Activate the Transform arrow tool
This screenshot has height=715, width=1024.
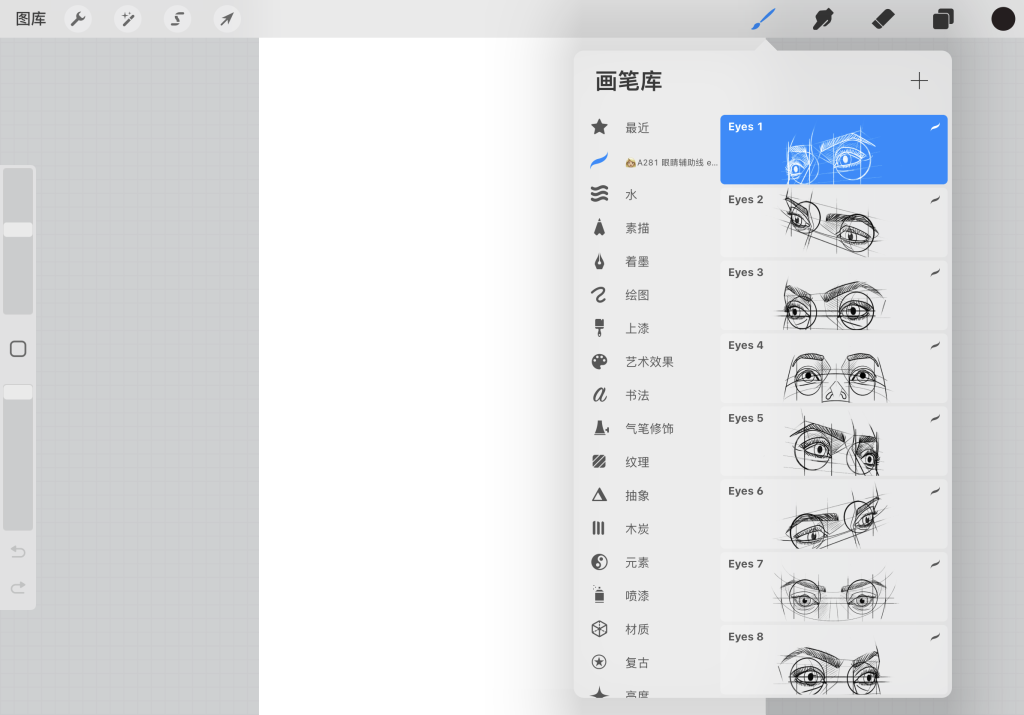(227, 19)
